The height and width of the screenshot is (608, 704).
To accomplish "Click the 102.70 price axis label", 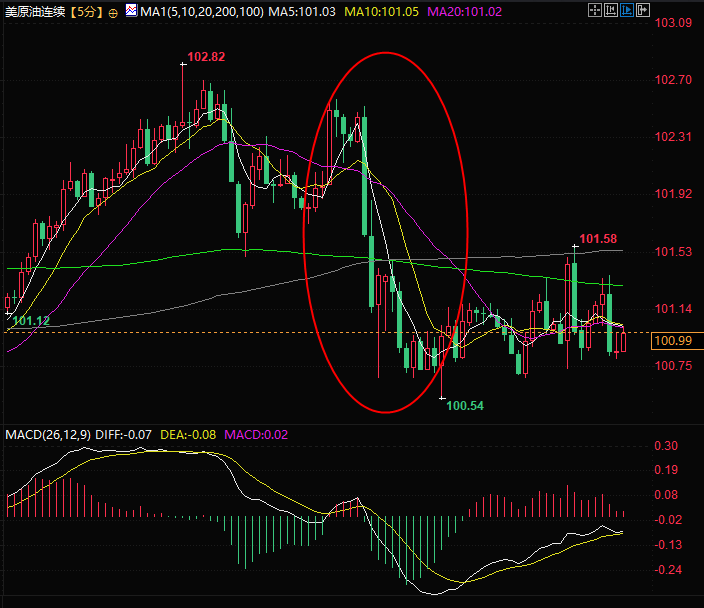I will click(x=673, y=80).
